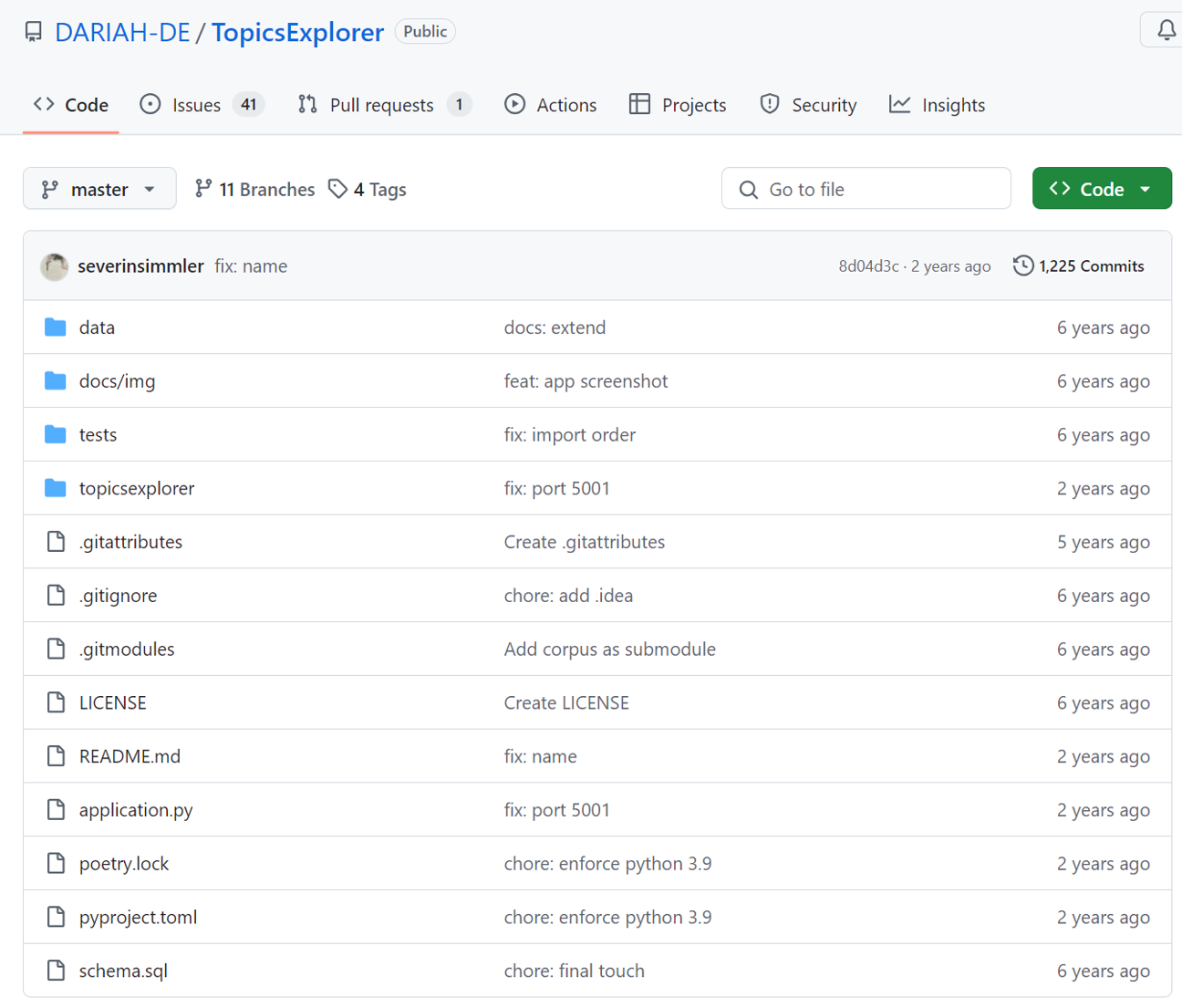The image size is (1182, 1008).
Task: Click the commit history clock icon
Action: coord(1021,265)
